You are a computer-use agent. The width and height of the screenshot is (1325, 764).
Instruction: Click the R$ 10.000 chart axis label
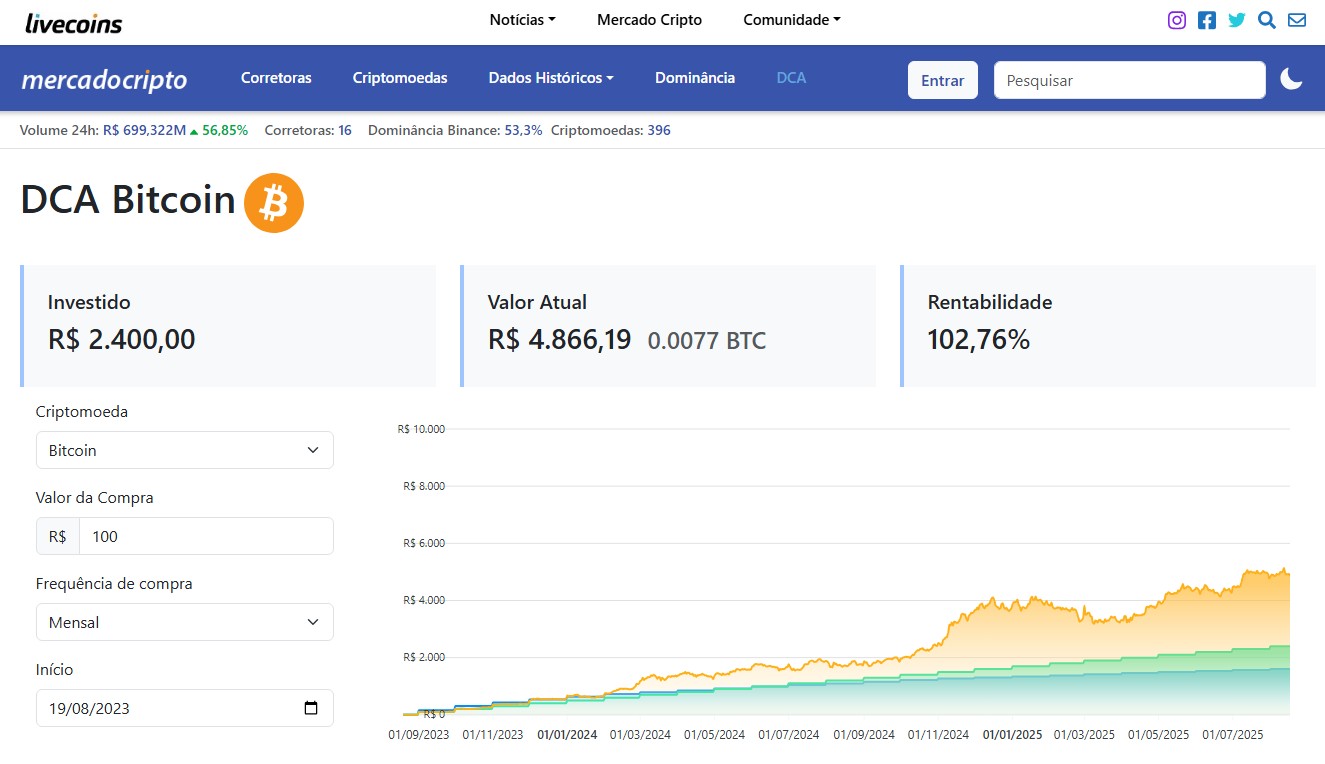(x=421, y=429)
